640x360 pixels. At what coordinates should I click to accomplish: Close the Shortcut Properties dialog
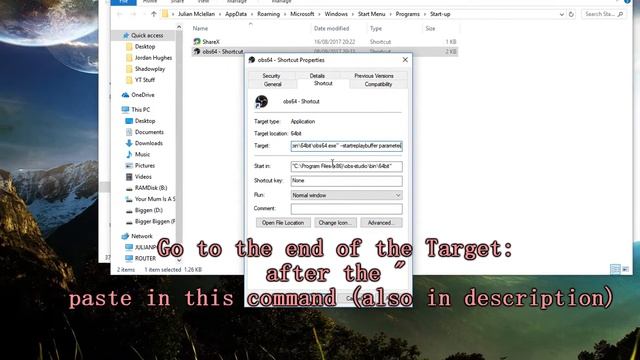405,60
